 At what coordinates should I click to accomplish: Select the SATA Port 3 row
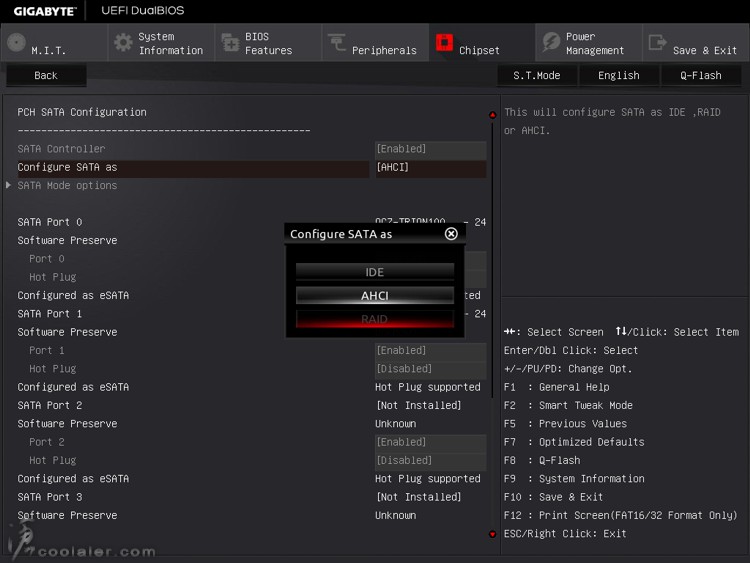click(x=50, y=497)
